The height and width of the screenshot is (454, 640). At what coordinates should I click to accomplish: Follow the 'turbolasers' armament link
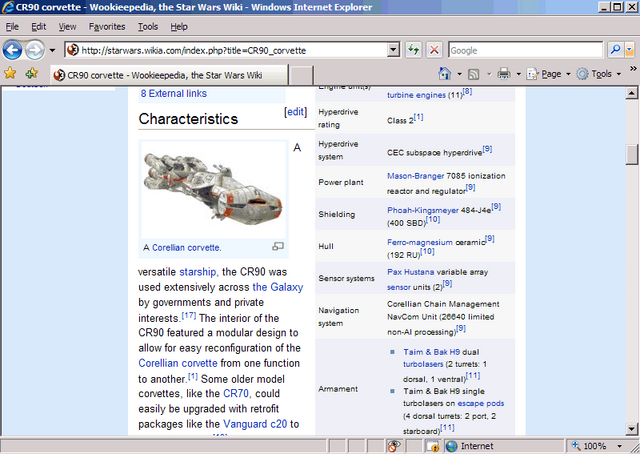point(423,364)
